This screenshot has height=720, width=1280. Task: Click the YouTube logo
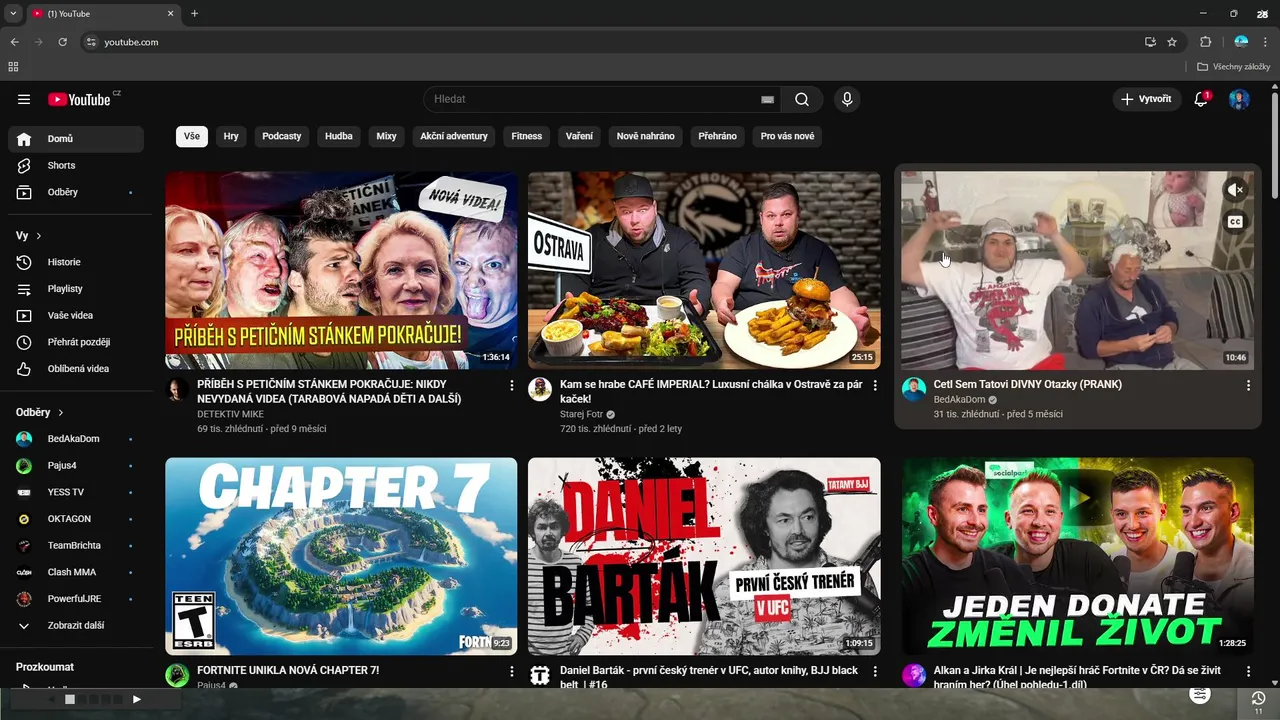79,99
